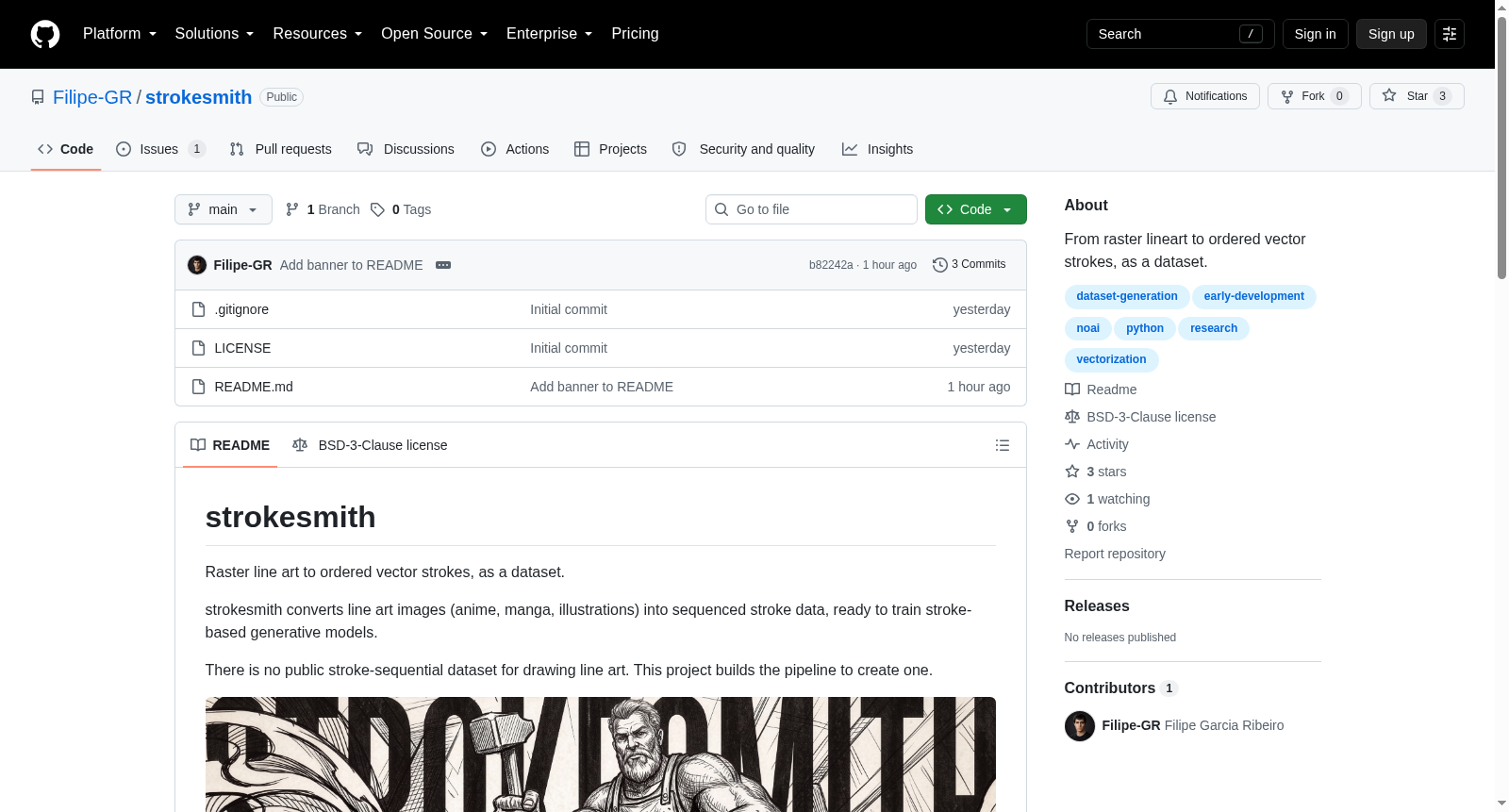This screenshot has width=1509, height=812.
Task: Click the Sign up button
Action: [x=1391, y=34]
